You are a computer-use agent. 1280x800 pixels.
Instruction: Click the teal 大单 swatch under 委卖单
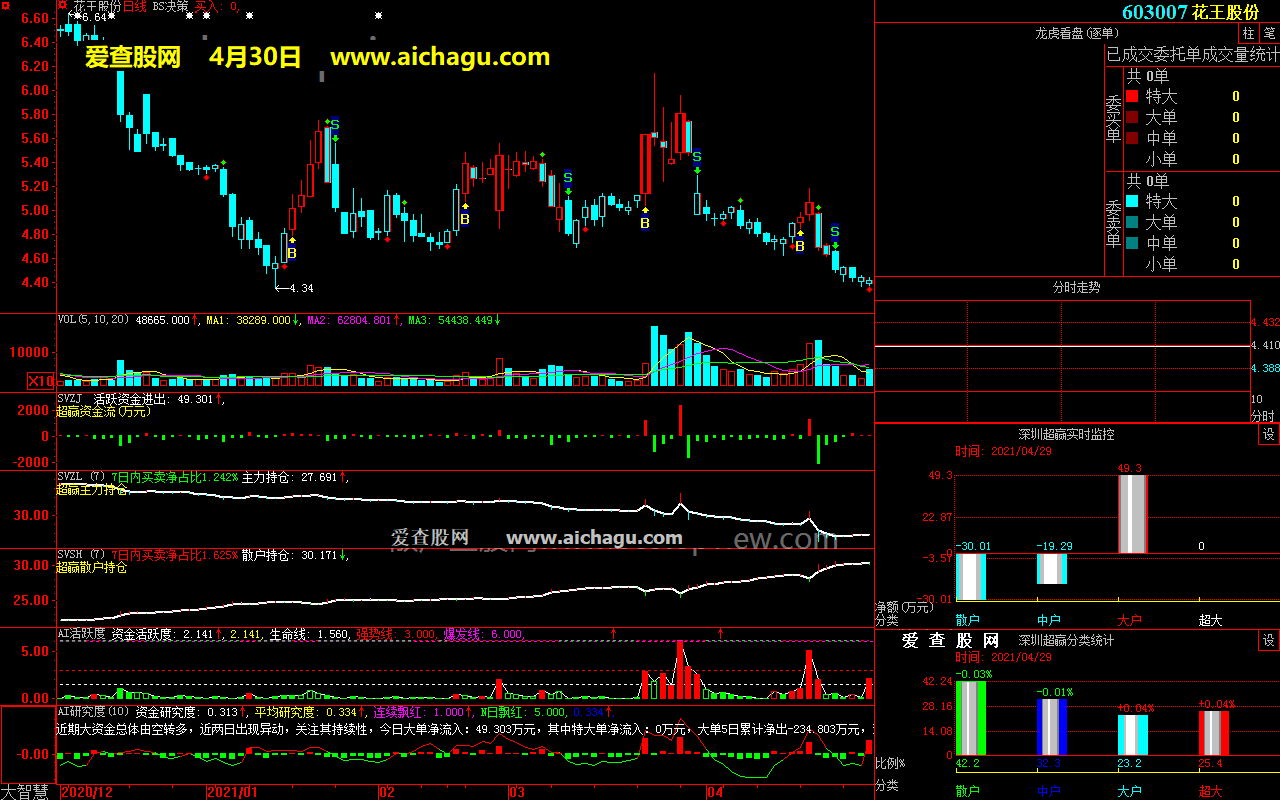tap(1132, 223)
